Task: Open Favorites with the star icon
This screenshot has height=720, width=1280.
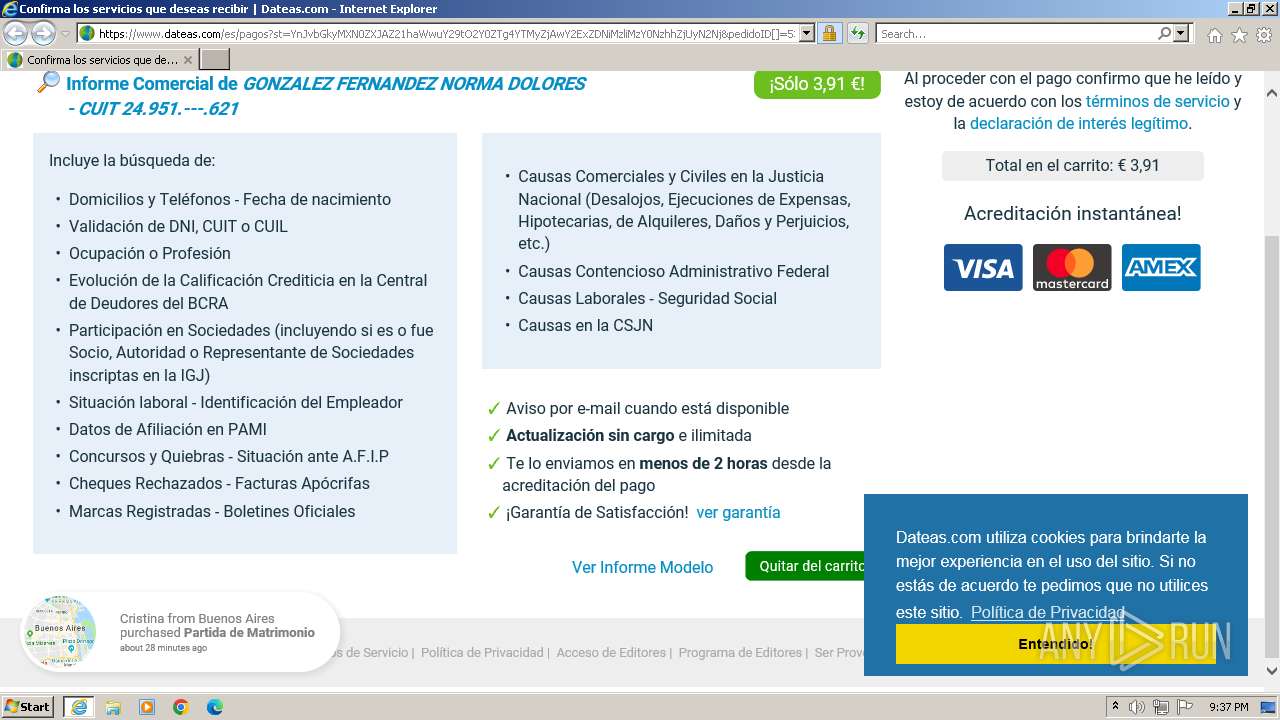Action: [1239, 35]
